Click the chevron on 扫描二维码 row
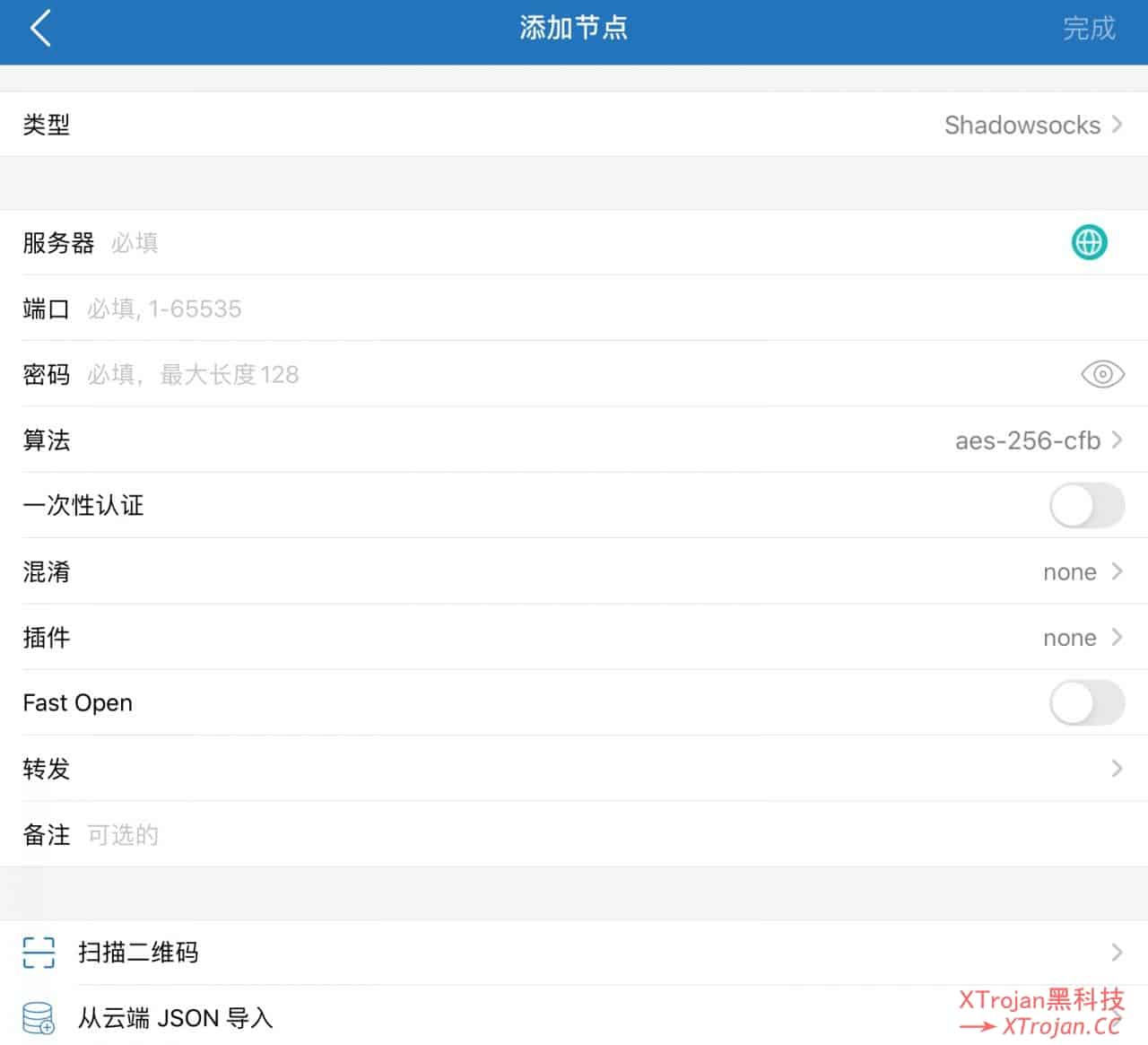 tap(1117, 953)
